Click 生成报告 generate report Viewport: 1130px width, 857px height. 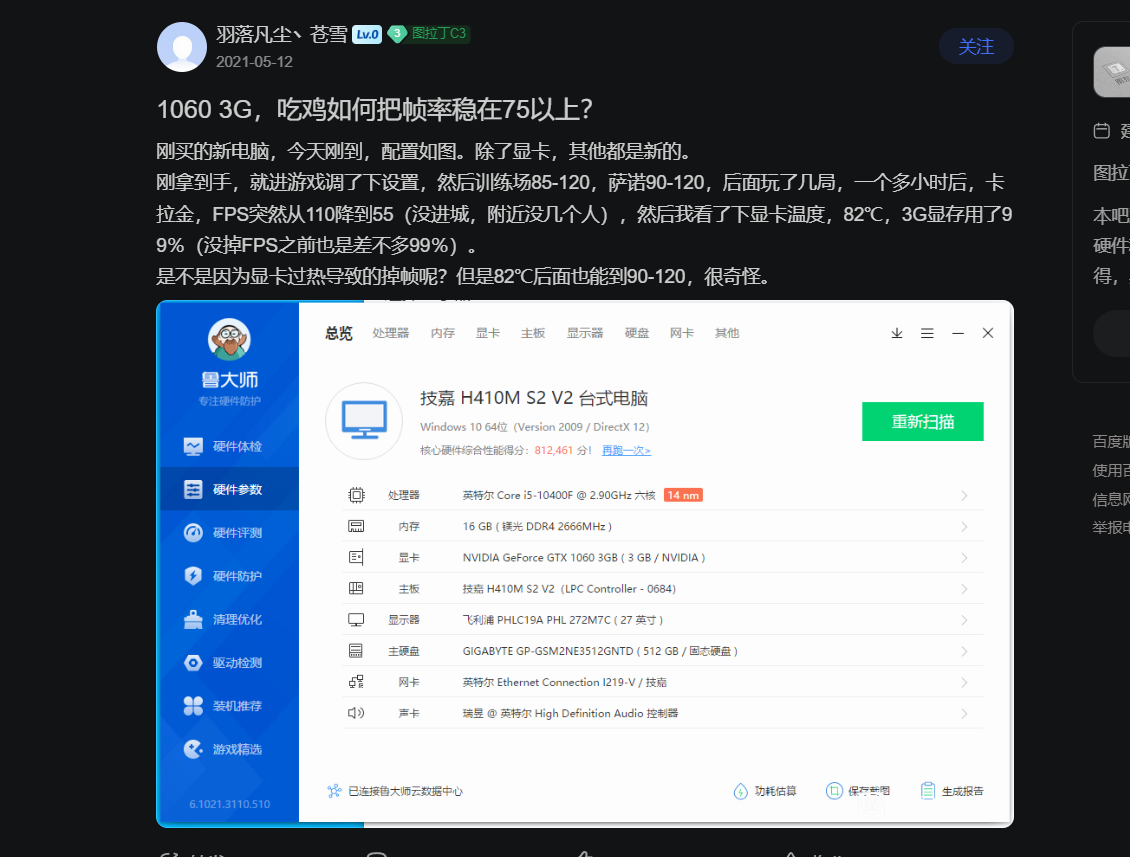pos(952,791)
